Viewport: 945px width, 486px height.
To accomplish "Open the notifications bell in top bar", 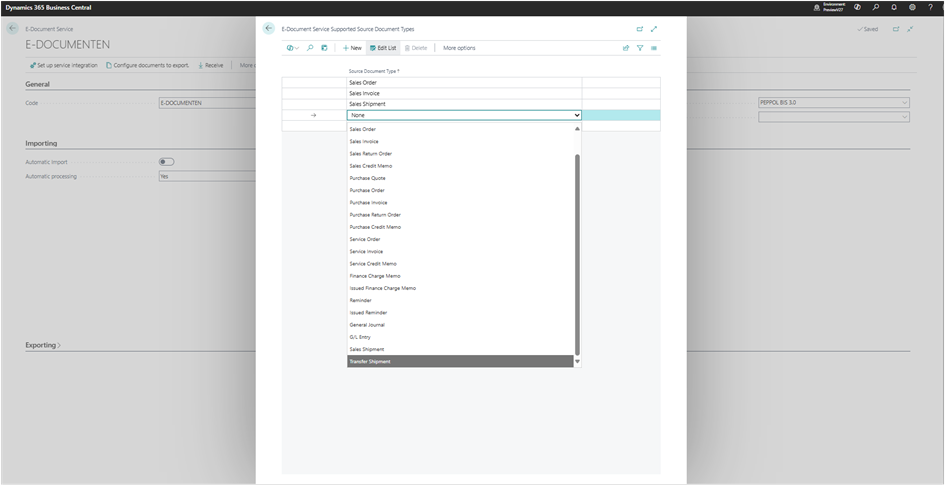I will [x=894, y=7].
